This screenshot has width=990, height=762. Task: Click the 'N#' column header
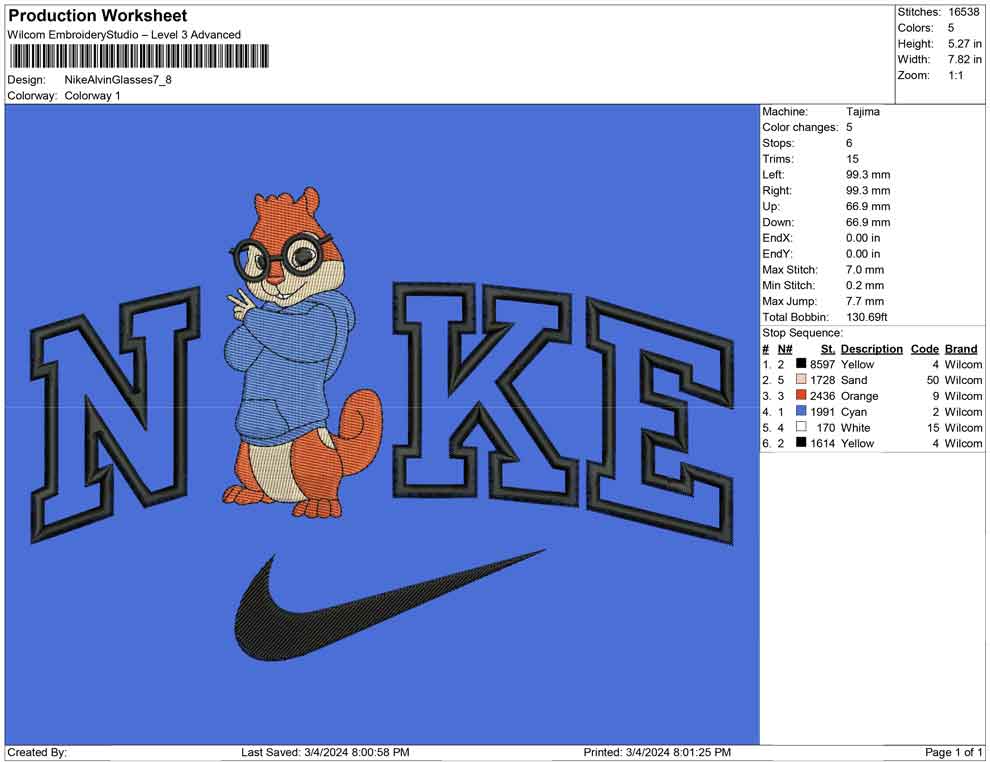(x=785, y=348)
